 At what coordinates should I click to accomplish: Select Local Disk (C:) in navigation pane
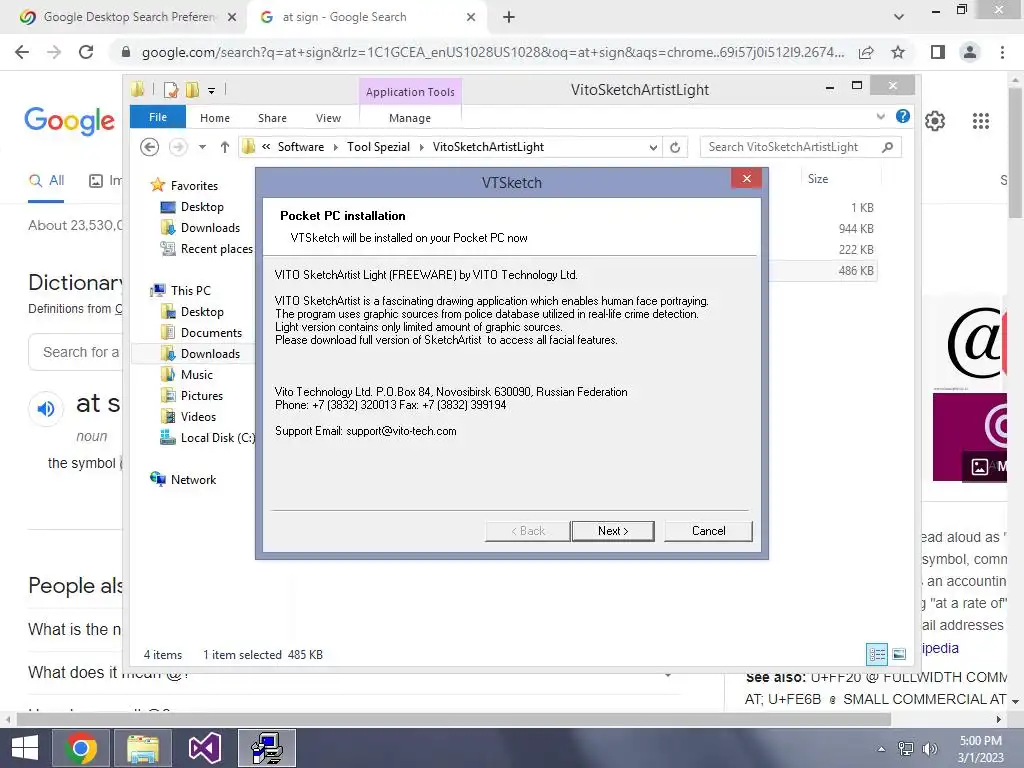217,438
